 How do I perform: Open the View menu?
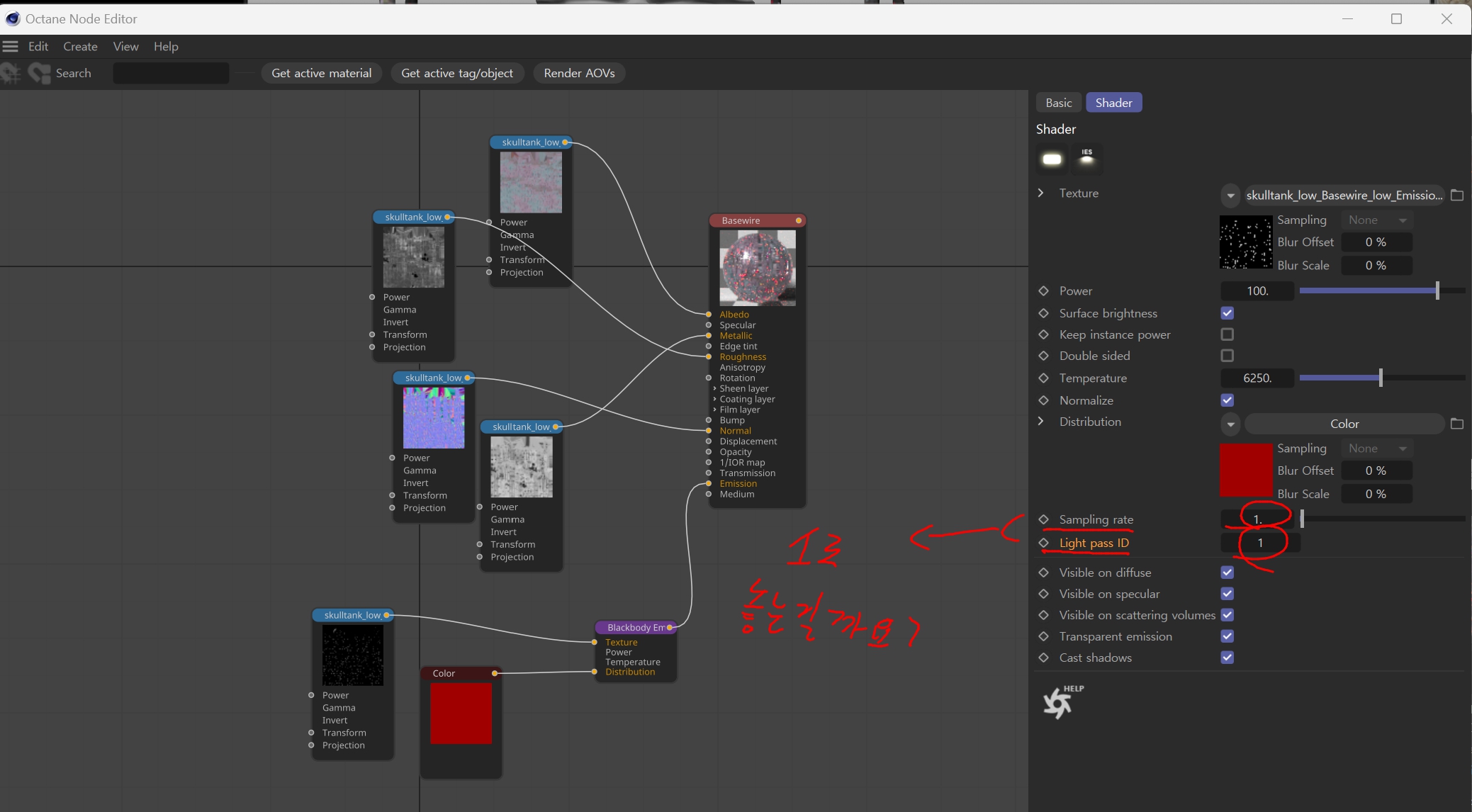[125, 47]
